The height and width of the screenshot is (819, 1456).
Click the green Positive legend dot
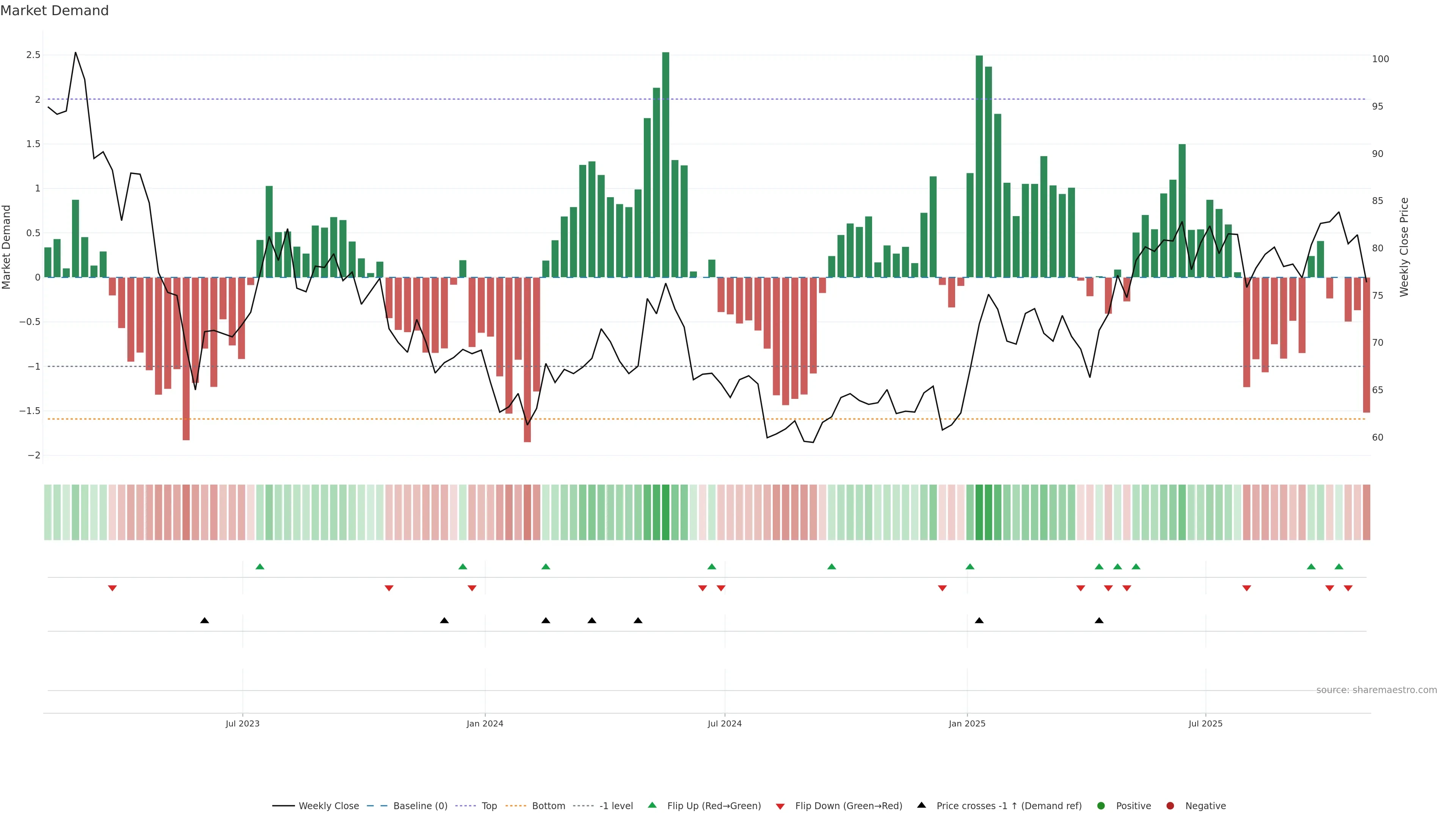pos(1100,805)
